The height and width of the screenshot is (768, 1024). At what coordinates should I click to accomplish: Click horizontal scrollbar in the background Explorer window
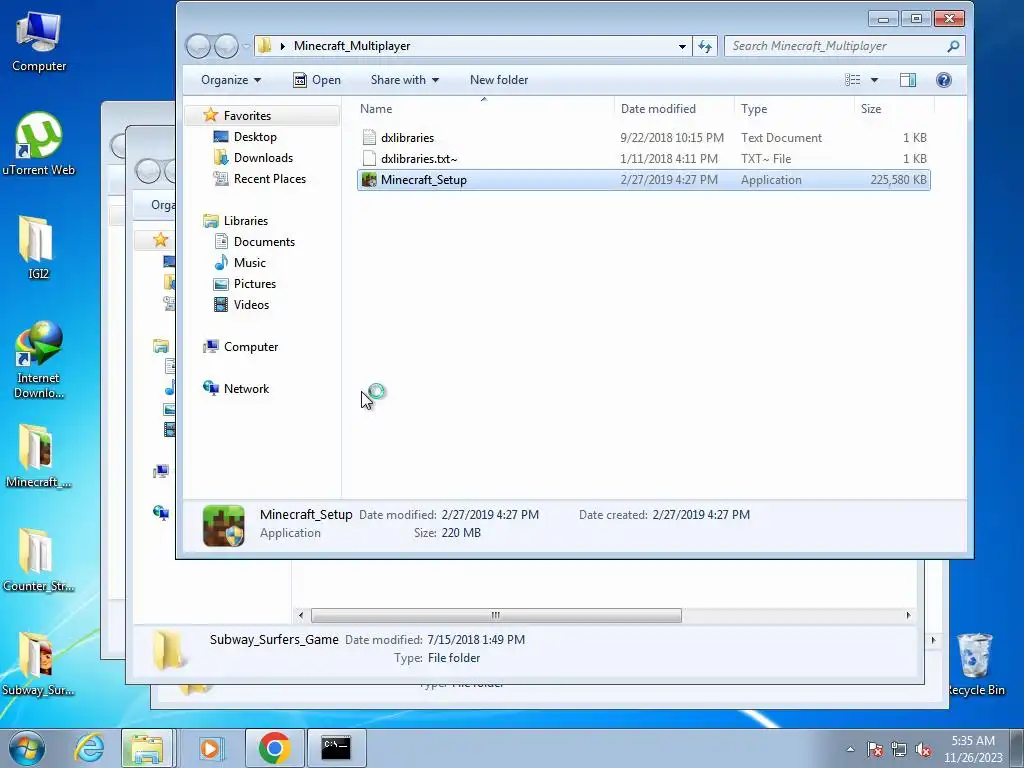click(496, 615)
